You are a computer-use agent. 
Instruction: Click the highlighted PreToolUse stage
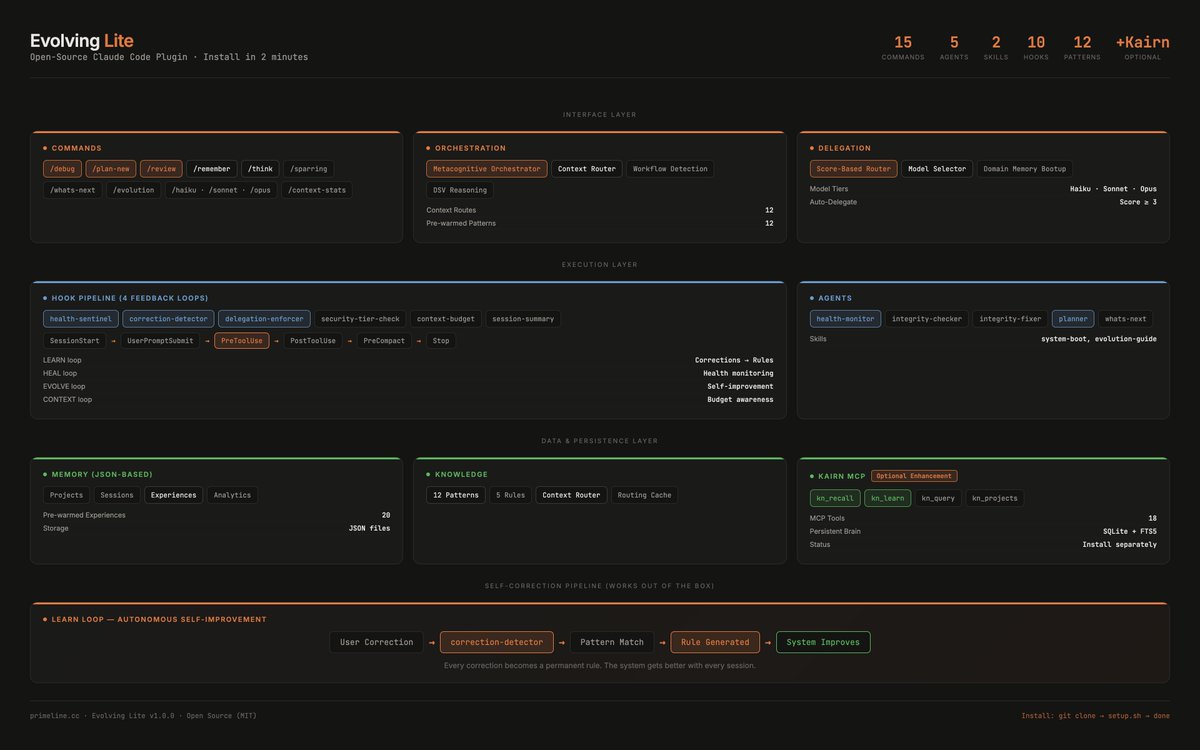coord(241,341)
